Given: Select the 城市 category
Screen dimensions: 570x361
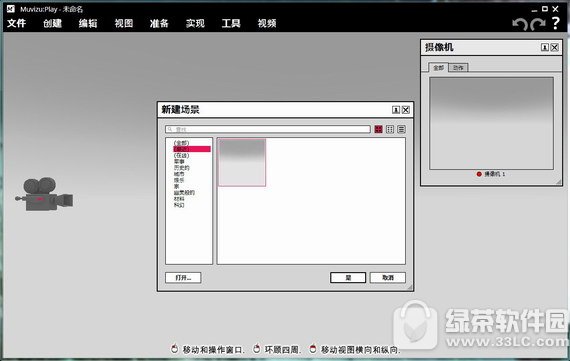Looking at the screenshot, I should (179, 174).
